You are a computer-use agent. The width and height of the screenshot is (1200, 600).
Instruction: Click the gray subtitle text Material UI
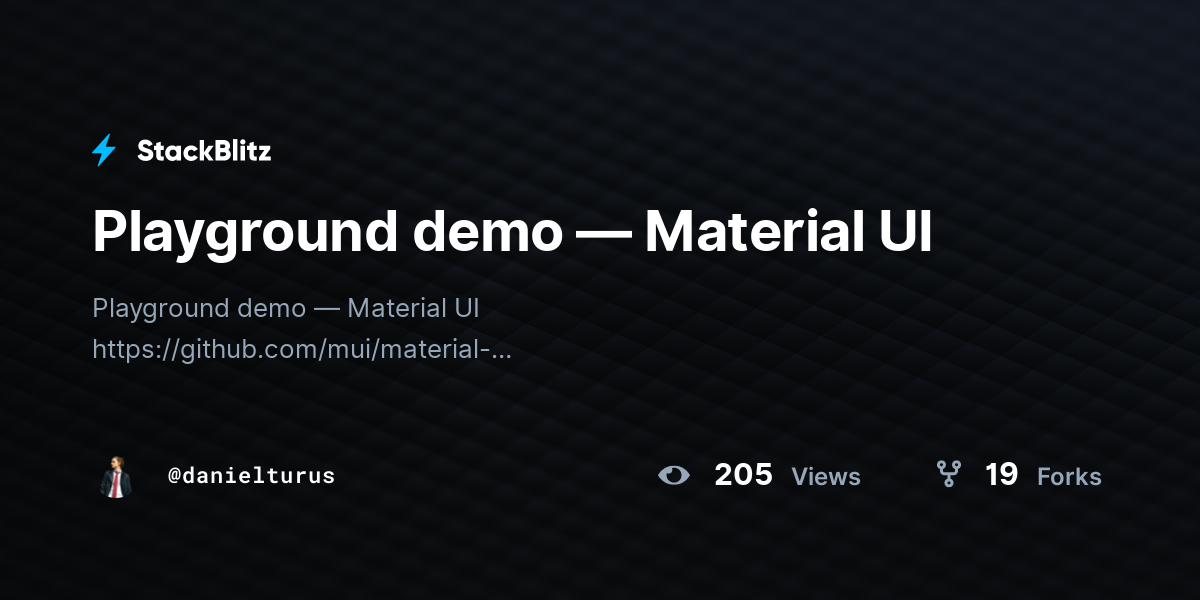(x=413, y=308)
